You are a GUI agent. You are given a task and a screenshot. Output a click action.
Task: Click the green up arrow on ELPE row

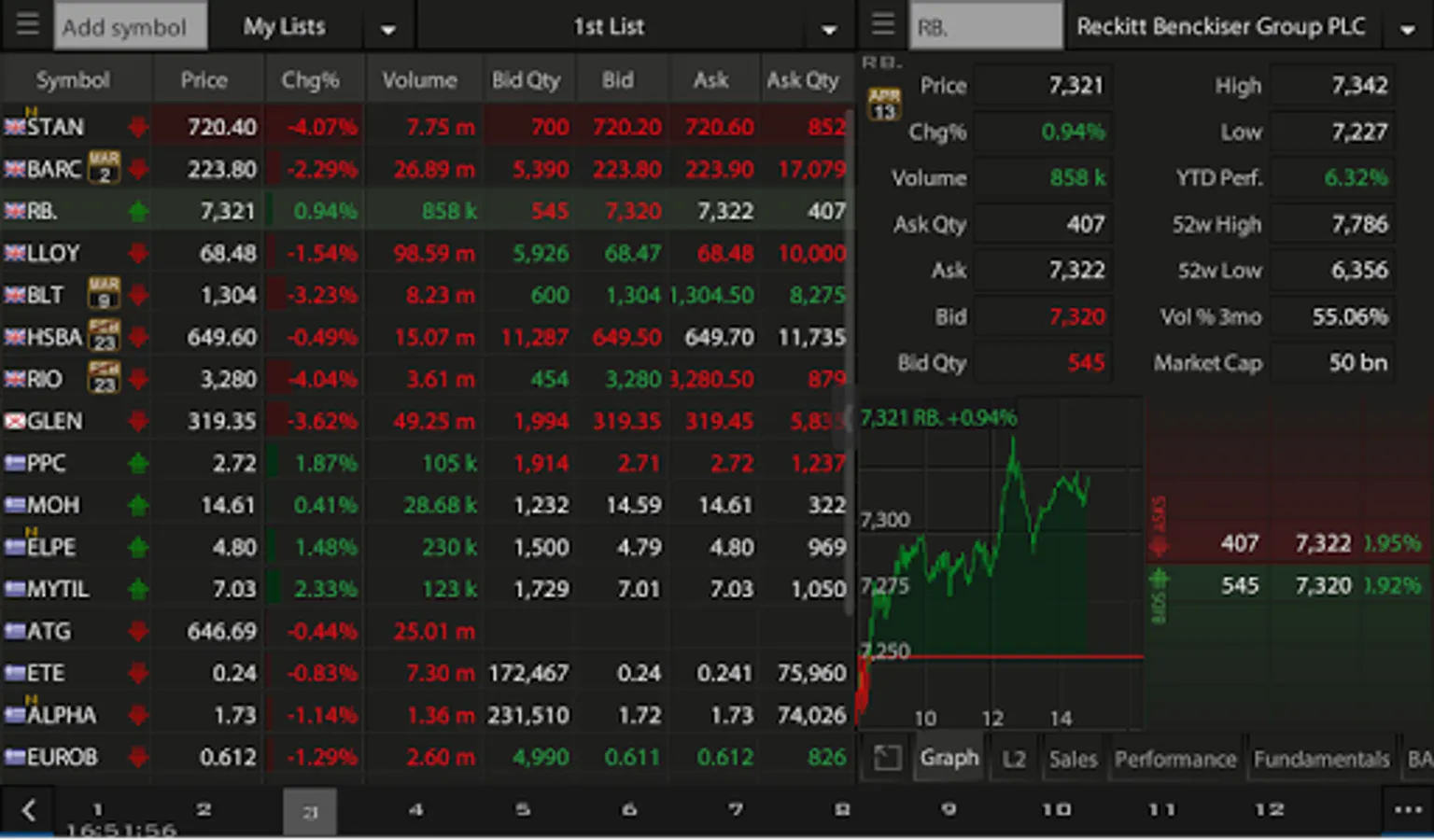138,547
